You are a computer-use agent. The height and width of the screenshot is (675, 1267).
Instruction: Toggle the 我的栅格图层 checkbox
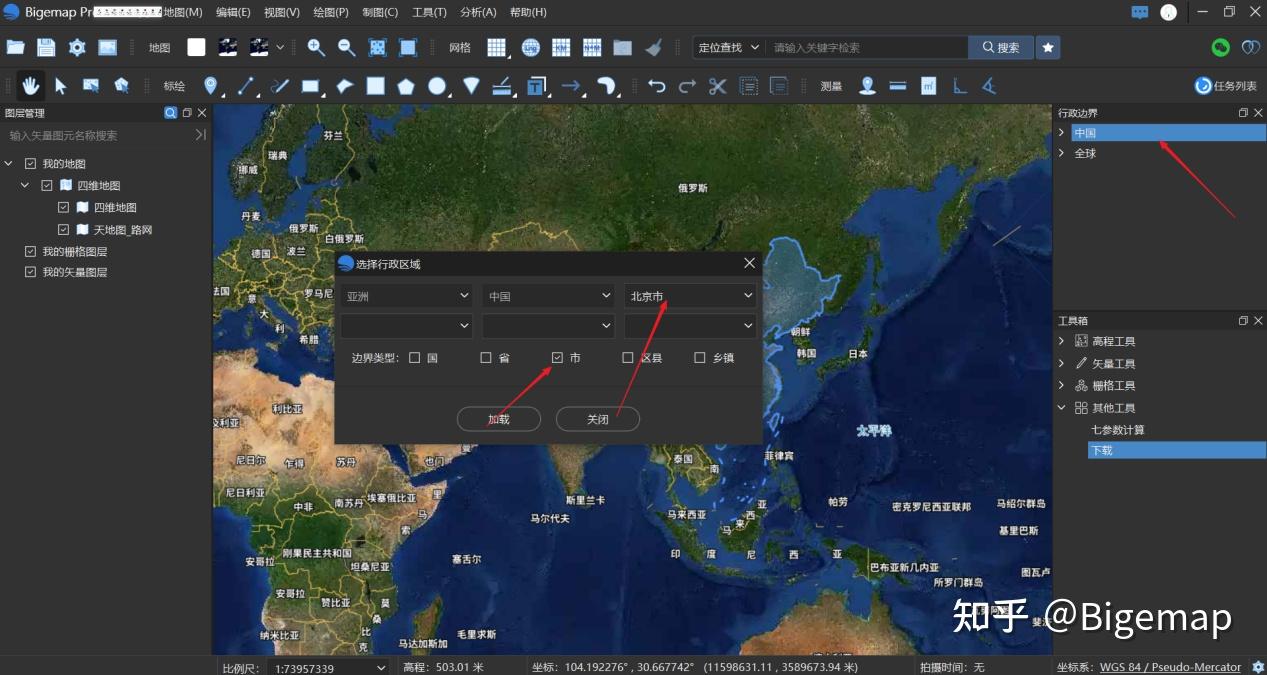[x=30, y=252]
